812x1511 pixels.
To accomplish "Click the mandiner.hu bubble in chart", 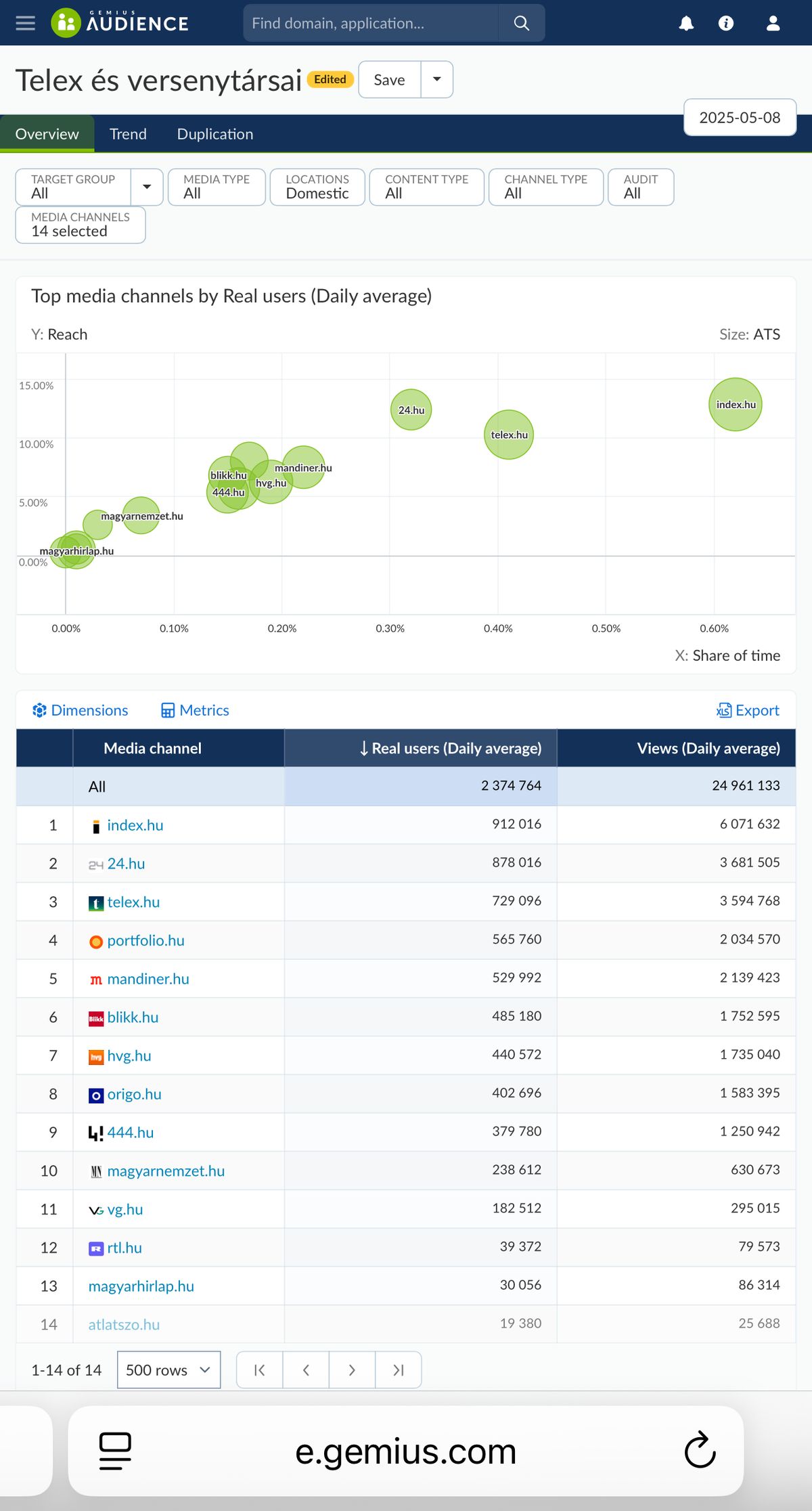I will tap(303, 467).
